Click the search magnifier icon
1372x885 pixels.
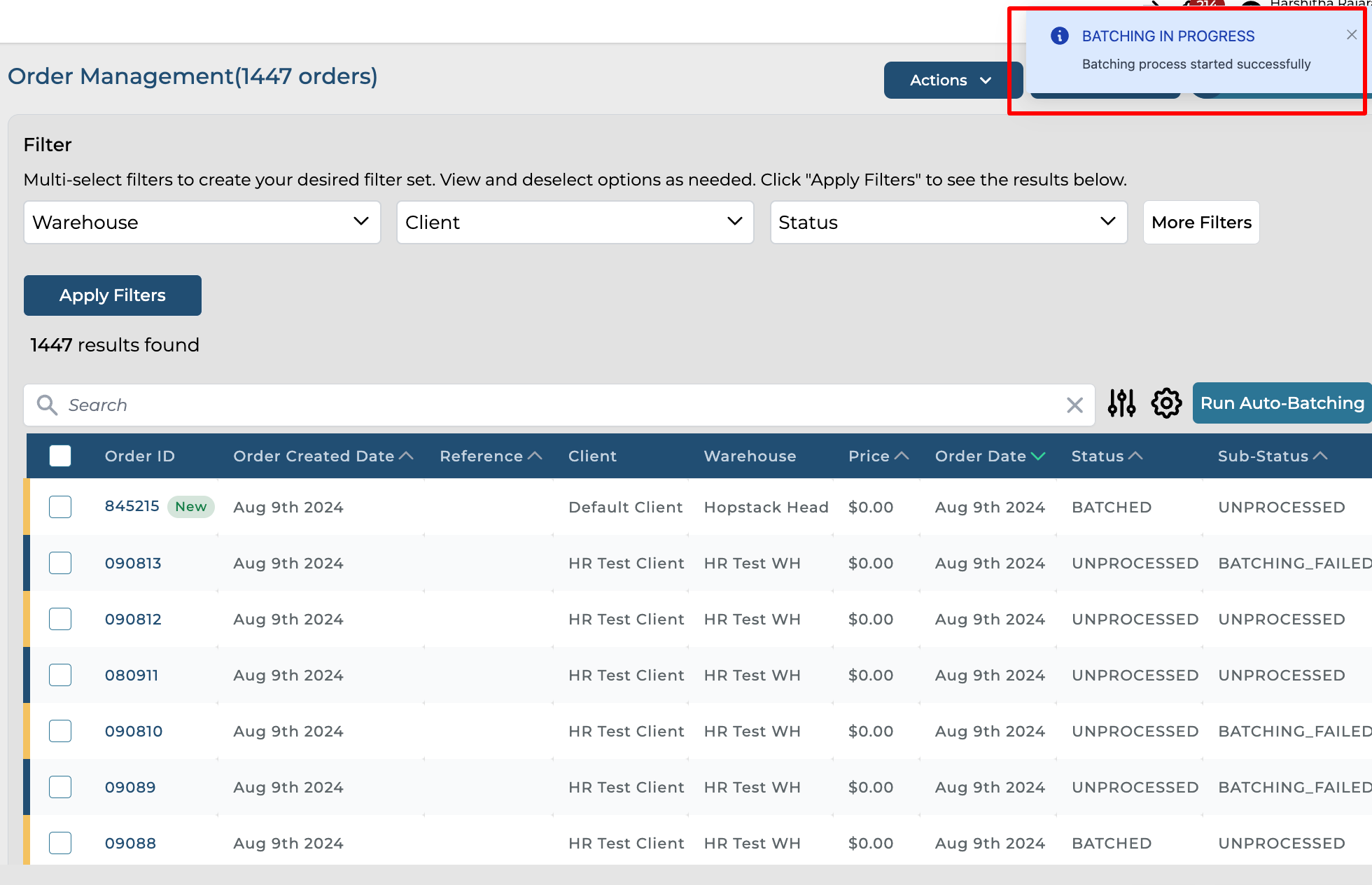click(x=47, y=405)
